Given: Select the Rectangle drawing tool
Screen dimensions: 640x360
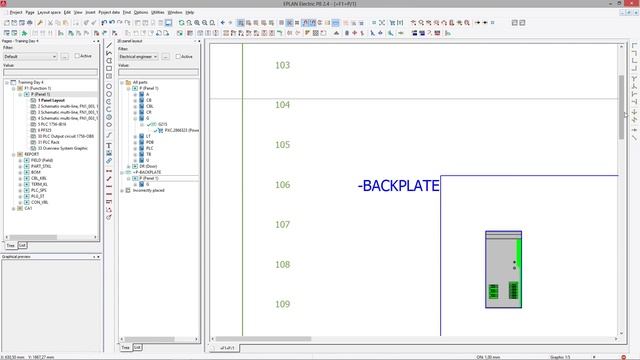Looking at the screenshot, I should click(x=109, y=69).
